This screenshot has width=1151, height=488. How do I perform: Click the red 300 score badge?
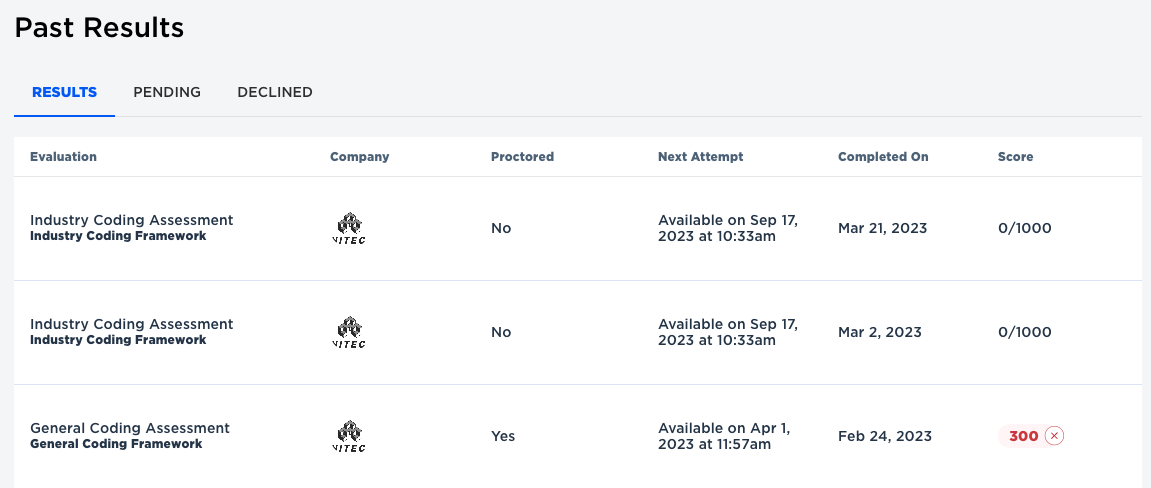pos(1031,436)
